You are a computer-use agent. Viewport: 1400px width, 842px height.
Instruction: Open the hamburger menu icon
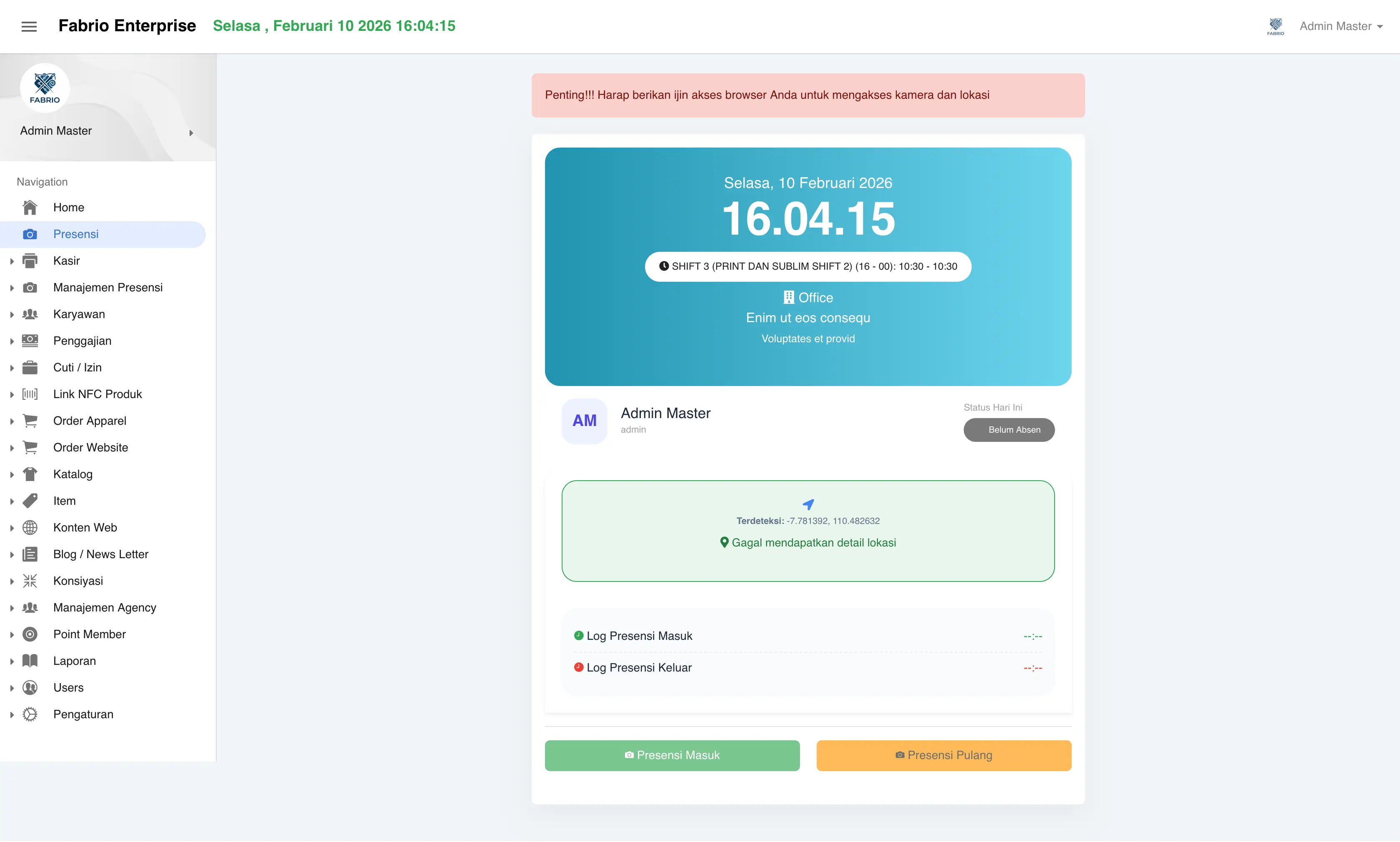[x=29, y=26]
